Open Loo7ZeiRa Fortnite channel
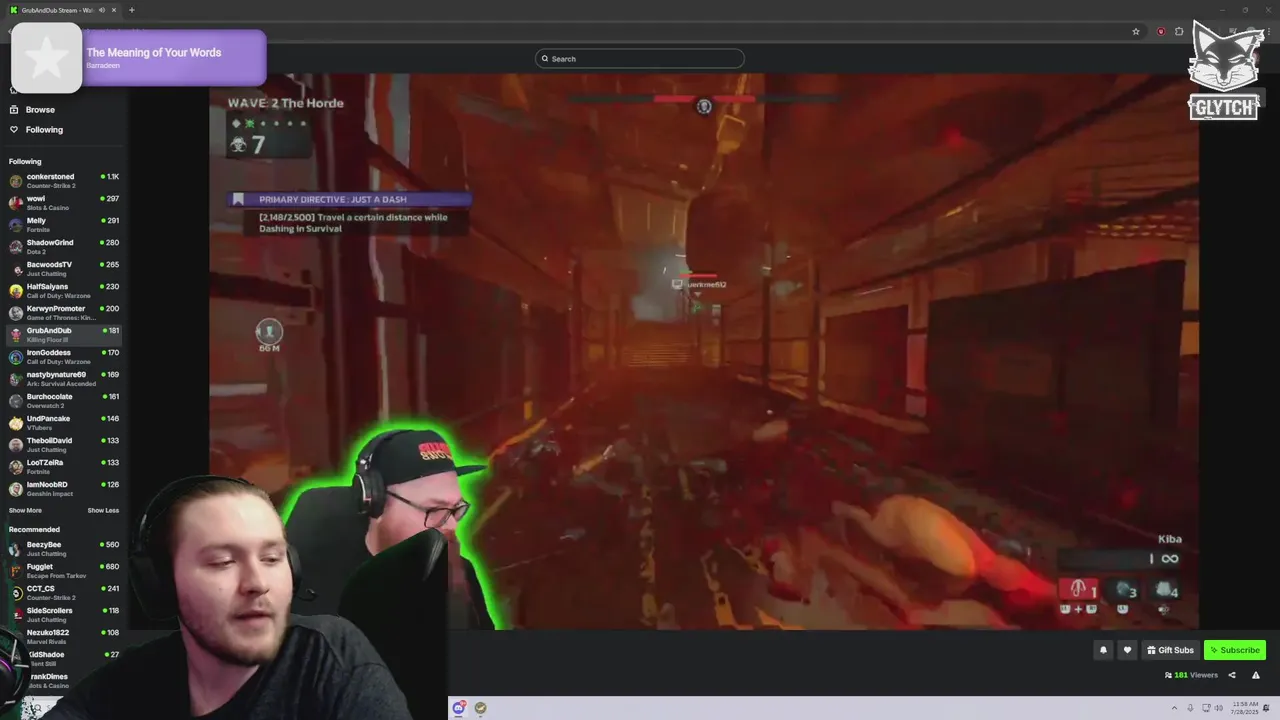The image size is (1280, 720). click(64, 467)
